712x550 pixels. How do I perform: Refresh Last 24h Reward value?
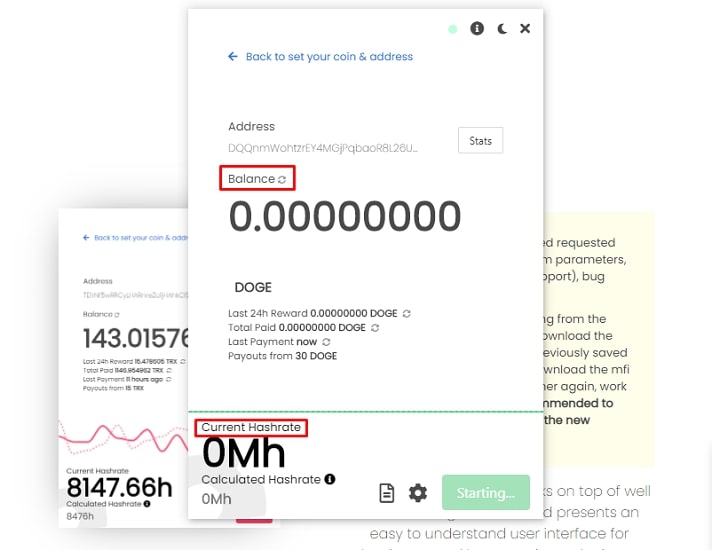406,313
